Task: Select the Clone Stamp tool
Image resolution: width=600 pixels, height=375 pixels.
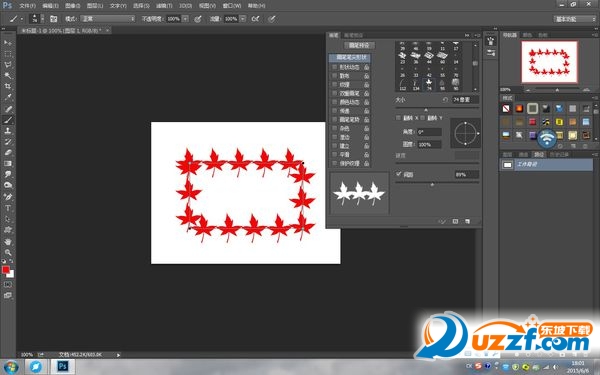Action: [x=8, y=130]
